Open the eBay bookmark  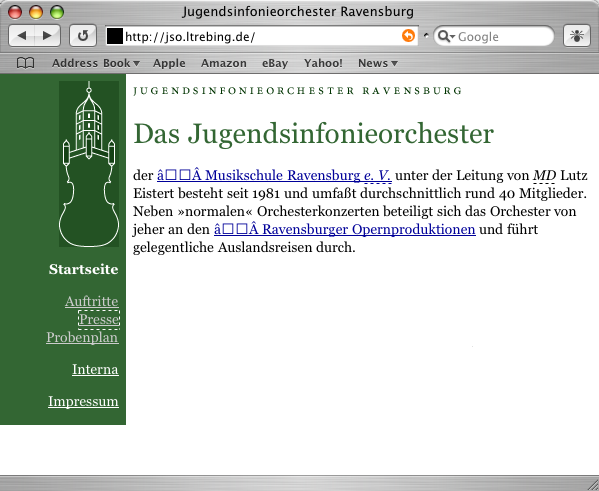pyautogui.click(x=275, y=63)
